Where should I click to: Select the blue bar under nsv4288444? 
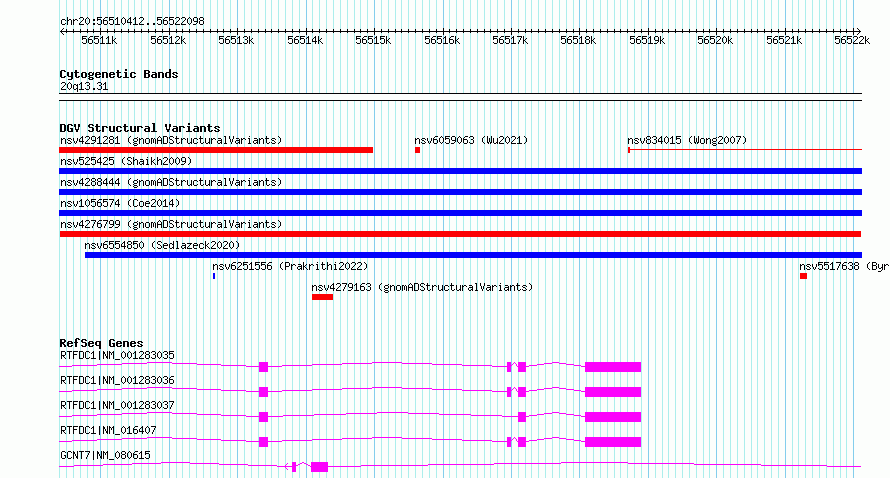(x=460, y=192)
